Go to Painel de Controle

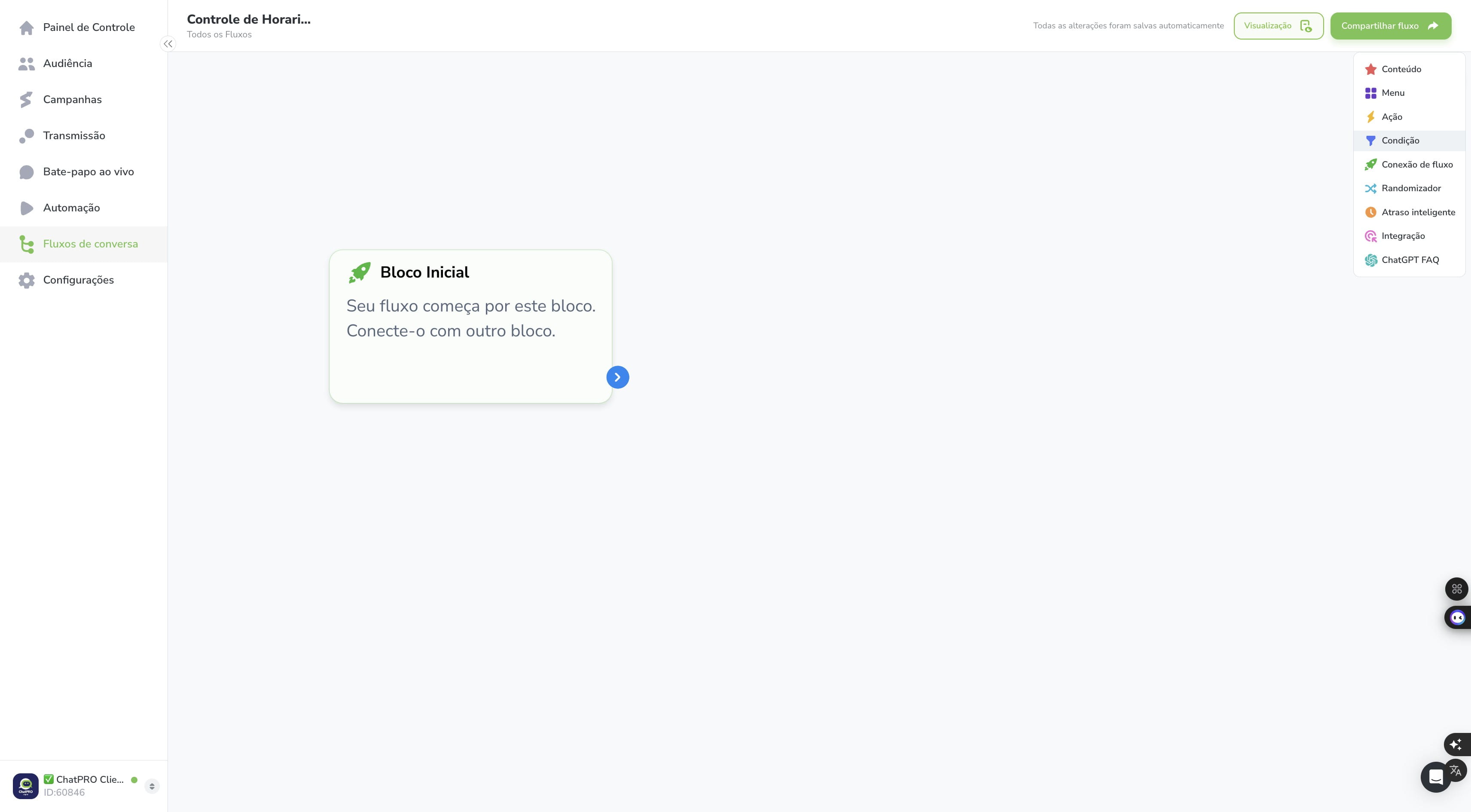[83, 27]
